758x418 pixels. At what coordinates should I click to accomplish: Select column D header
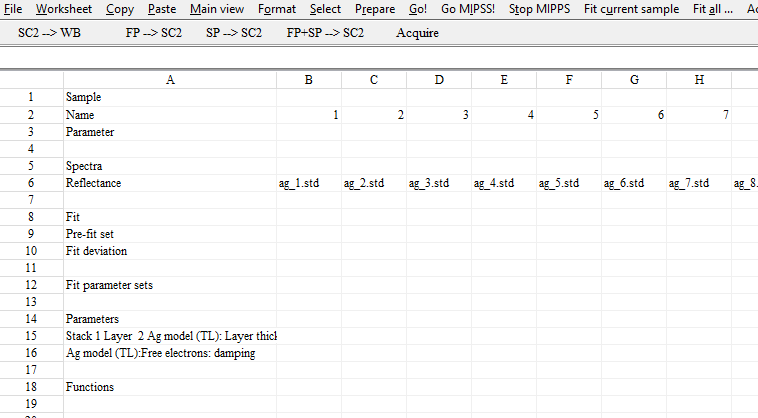[439, 80]
